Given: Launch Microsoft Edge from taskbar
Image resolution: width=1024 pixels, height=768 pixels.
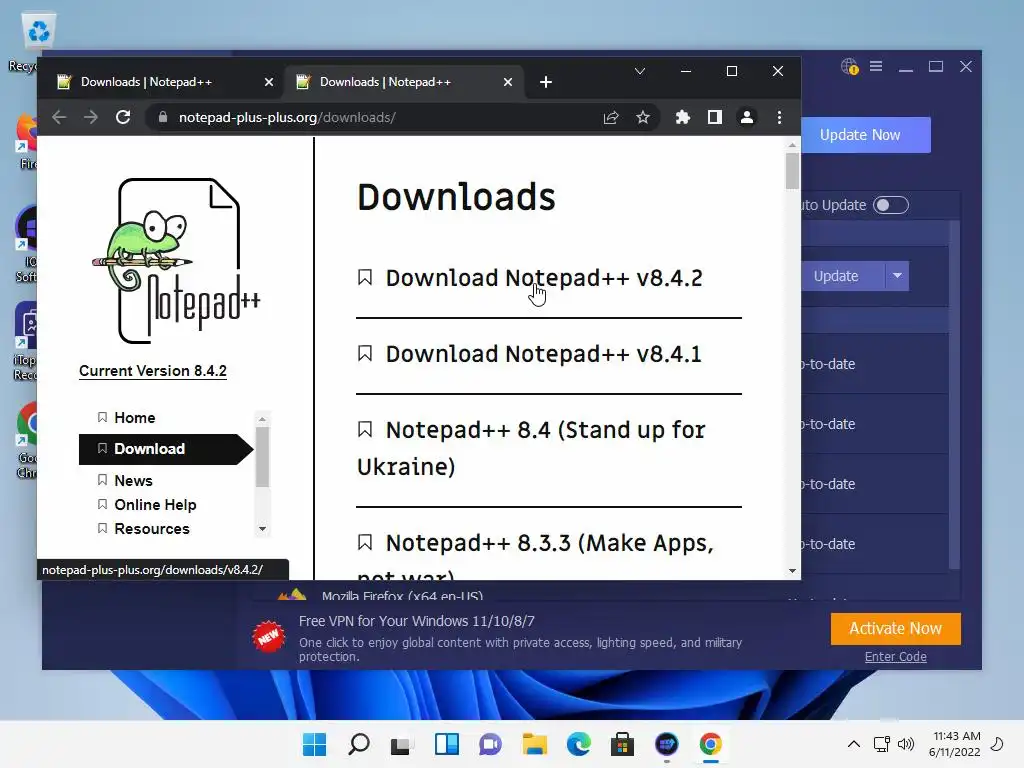Looking at the screenshot, I should [x=579, y=744].
